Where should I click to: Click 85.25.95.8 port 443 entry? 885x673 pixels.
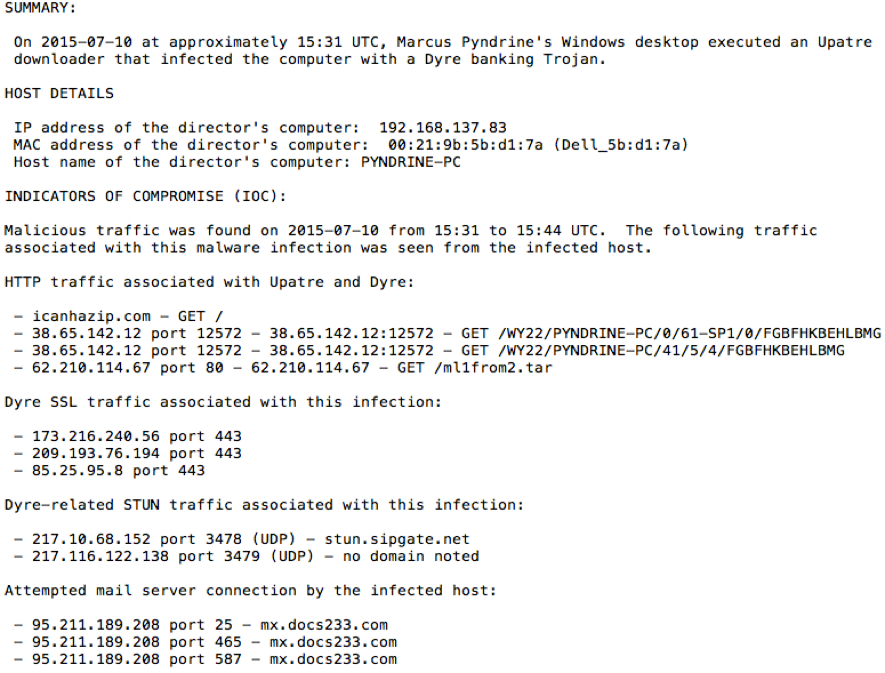(x=109, y=470)
